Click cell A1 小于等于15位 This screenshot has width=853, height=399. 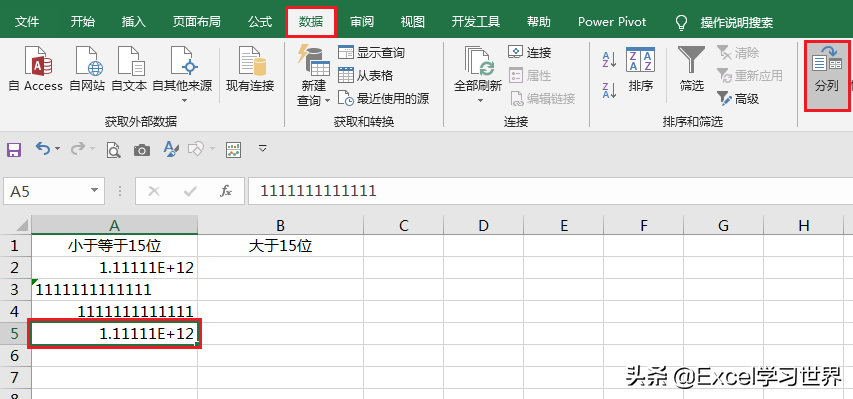(114, 245)
